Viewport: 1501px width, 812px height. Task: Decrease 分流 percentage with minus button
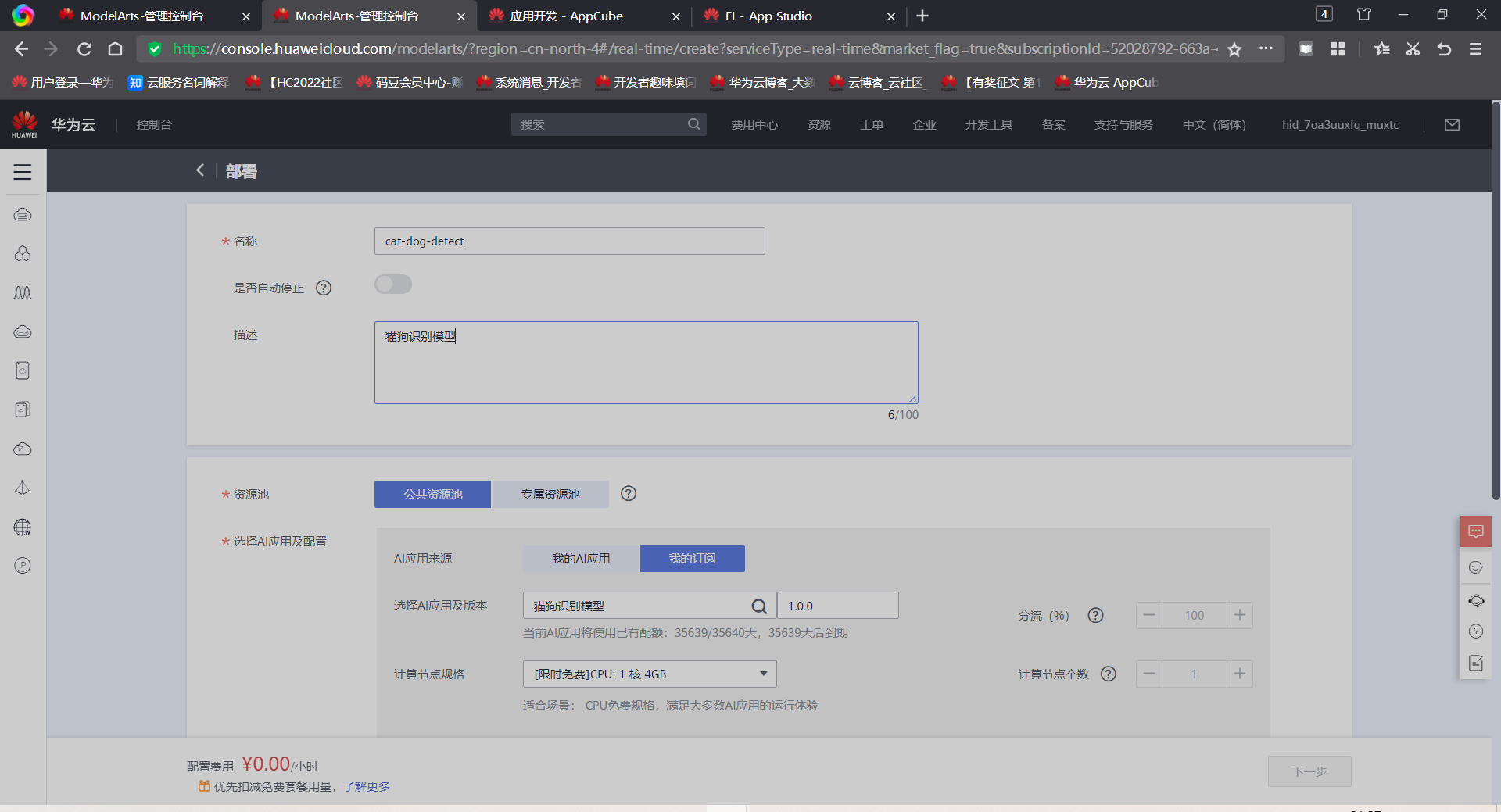click(x=1149, y=616)
